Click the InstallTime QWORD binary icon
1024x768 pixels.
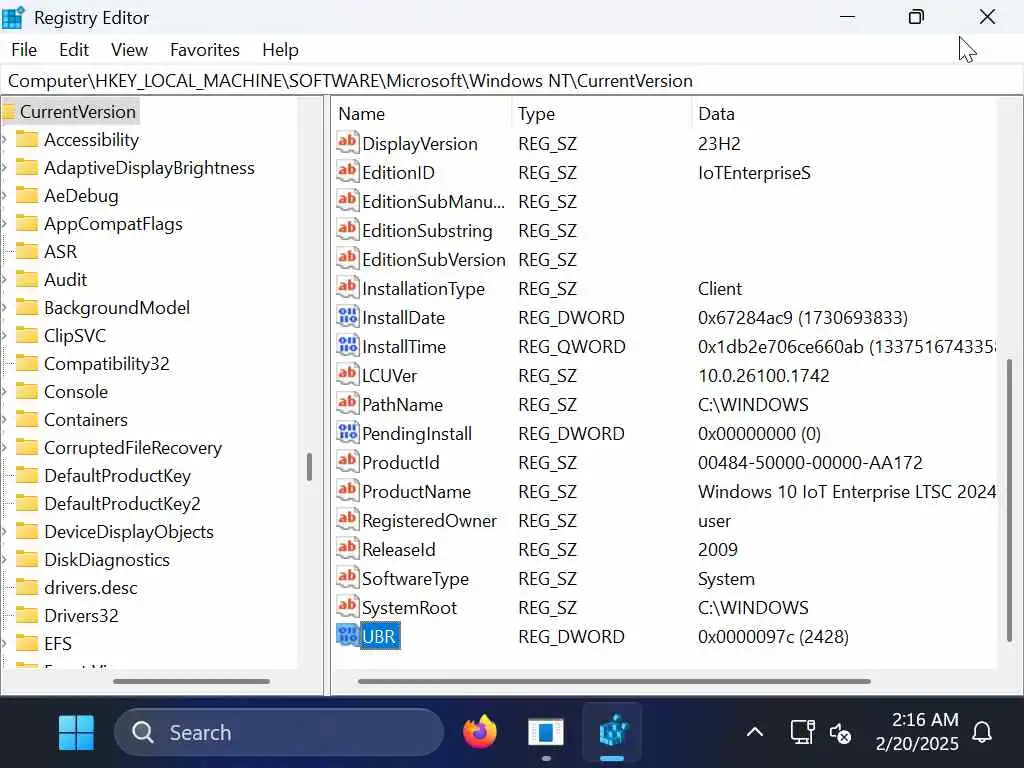pyautogui.click(x=347, y=345)
